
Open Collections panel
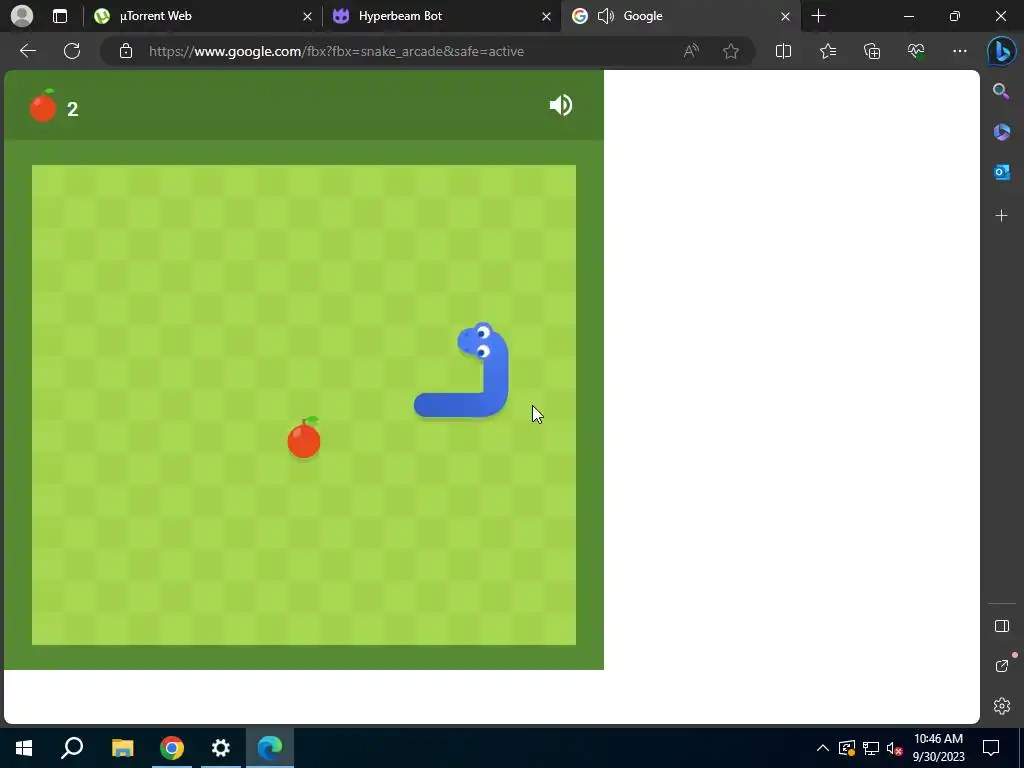[872, 51]
